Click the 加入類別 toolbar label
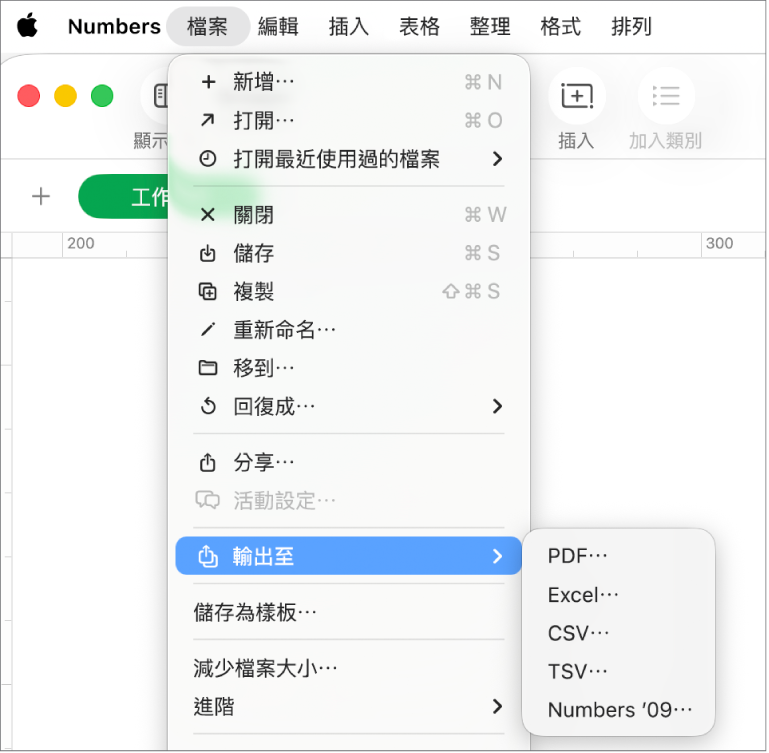This screenshot has width=769, height=753. tap(666, 141)
